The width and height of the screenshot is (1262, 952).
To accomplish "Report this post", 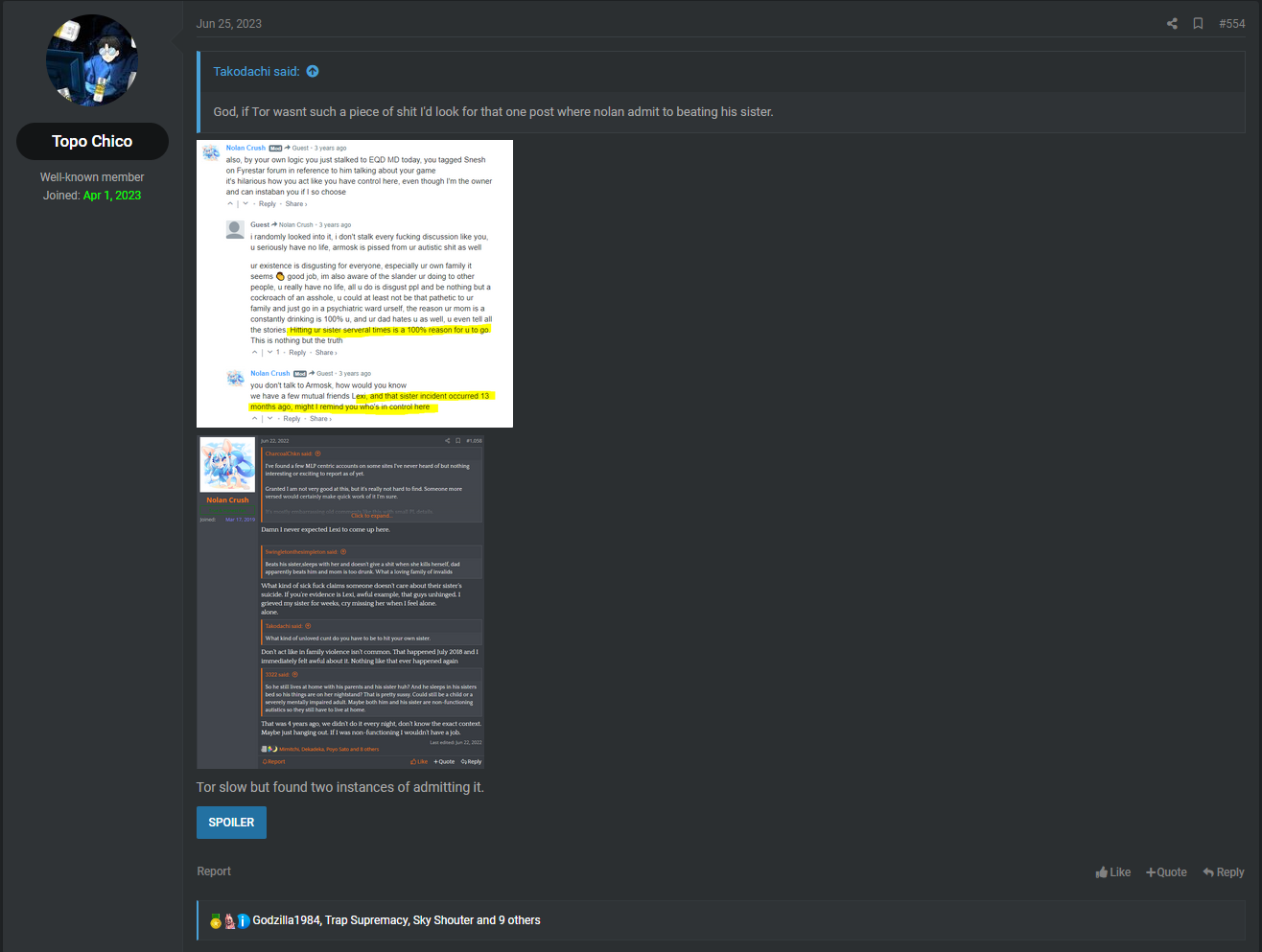I will point(214,871).
